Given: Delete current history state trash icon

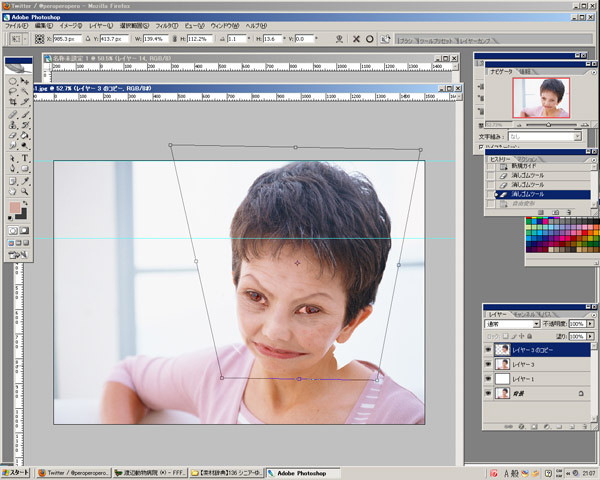Looking at the screenshot, I should click(x=569, y=212).
